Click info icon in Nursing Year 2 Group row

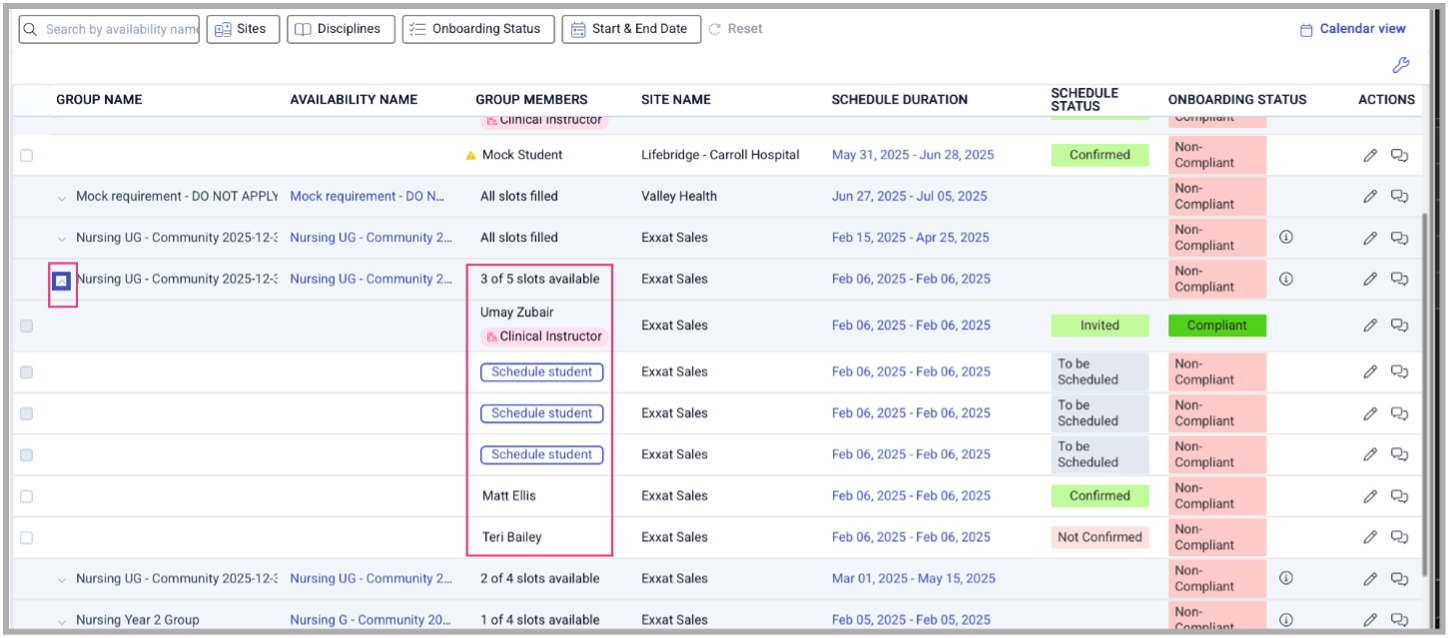[1286, 620]
